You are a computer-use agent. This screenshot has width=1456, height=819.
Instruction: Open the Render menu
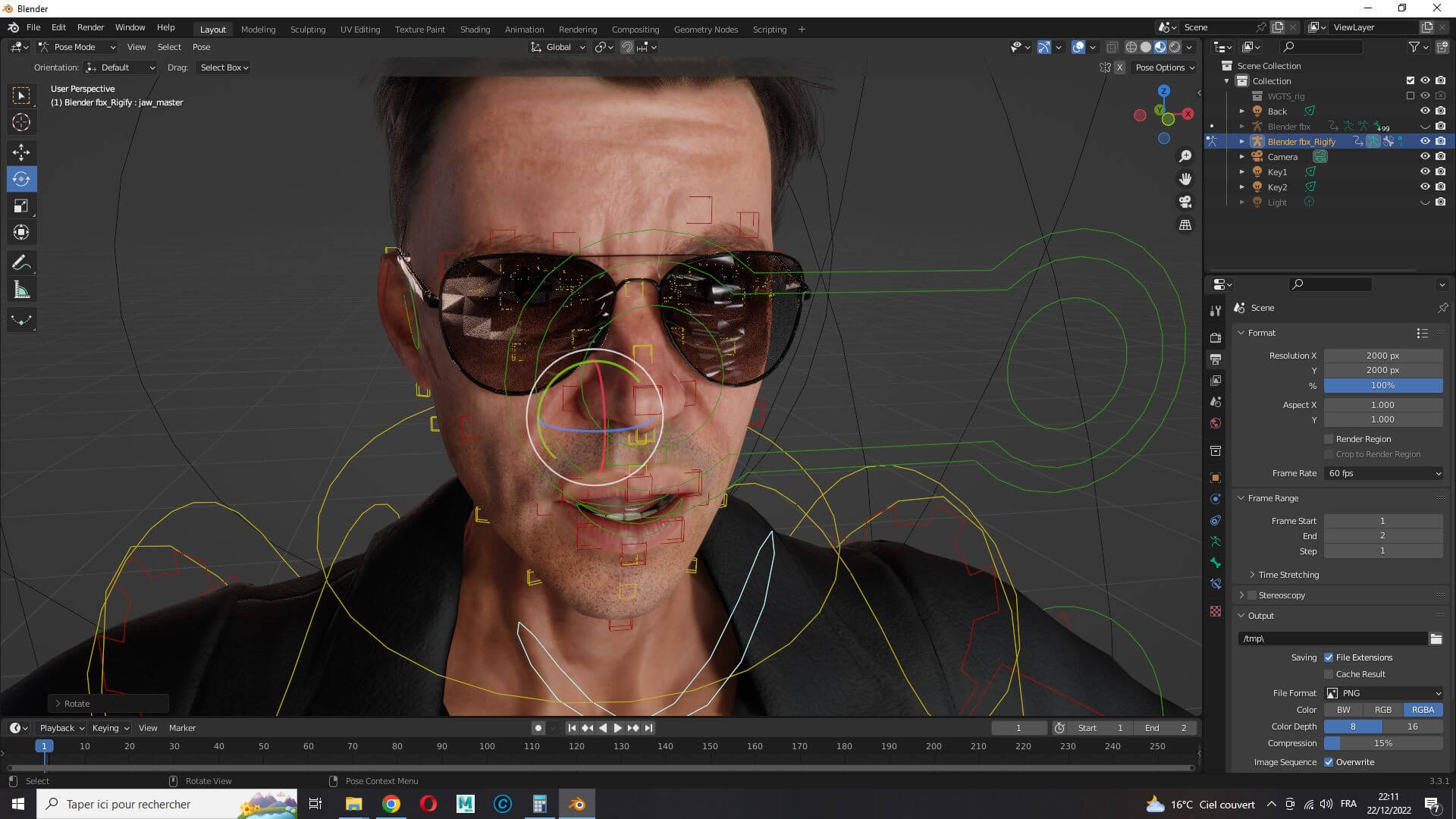pos(90,27)
